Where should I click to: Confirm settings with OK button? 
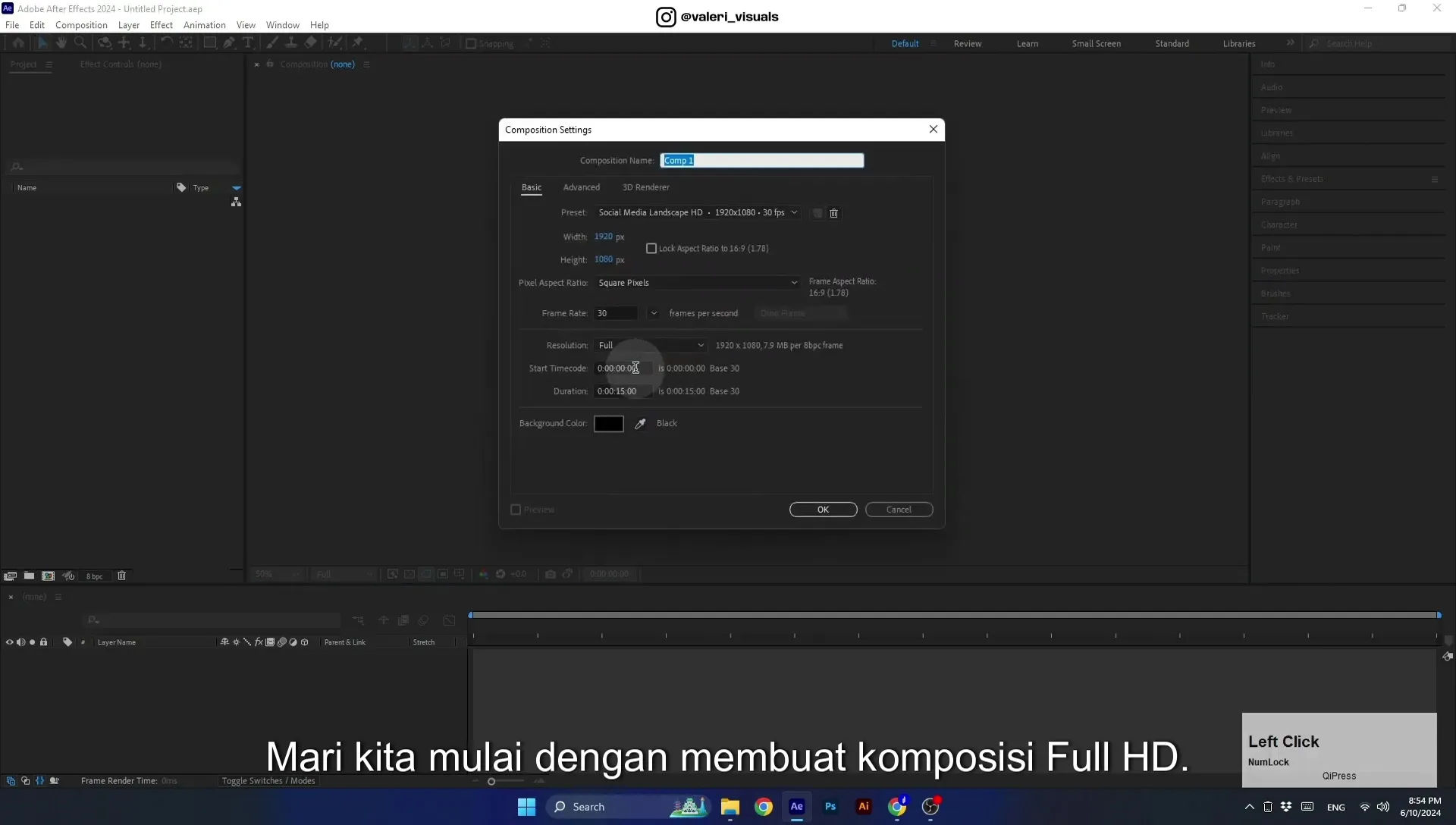(x=824, y=510)
